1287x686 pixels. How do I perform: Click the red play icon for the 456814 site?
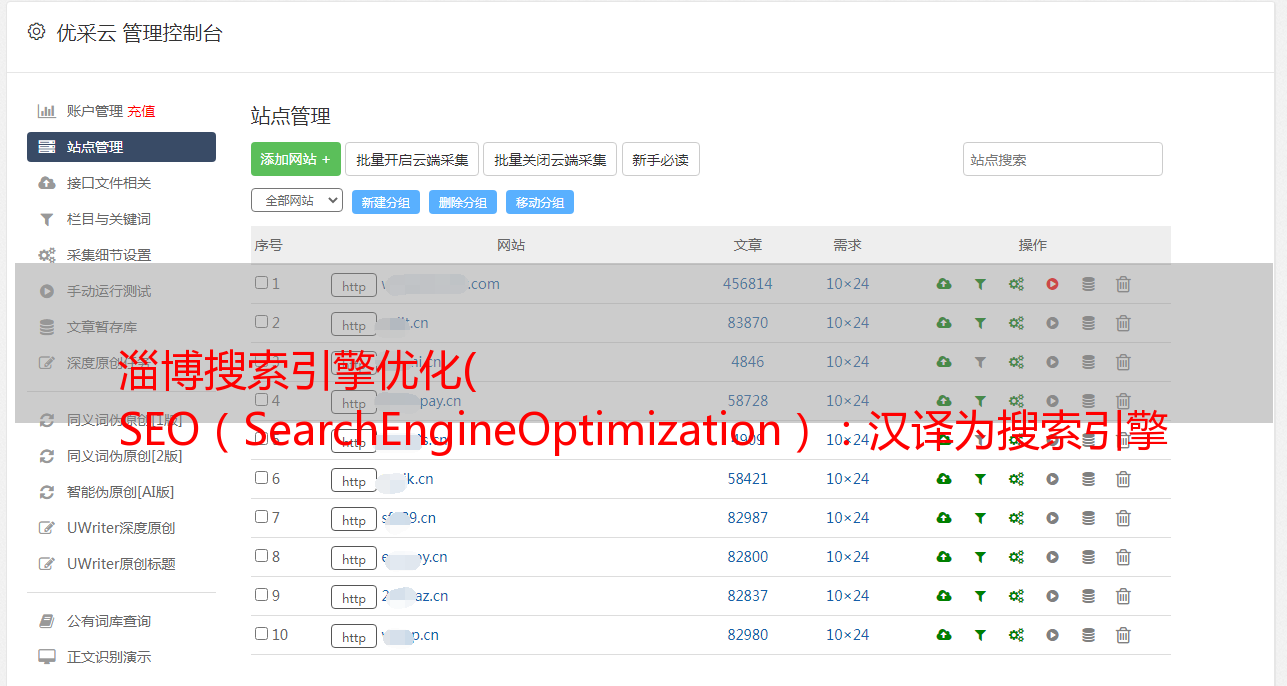pyautogui.click(x=1052, y=284)
